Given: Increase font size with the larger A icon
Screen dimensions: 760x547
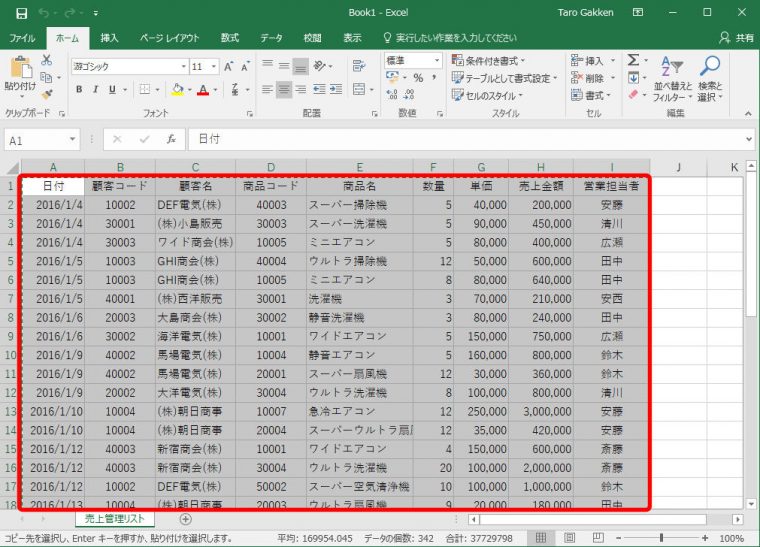Looking at the screenshot, I should click(229, 66).
